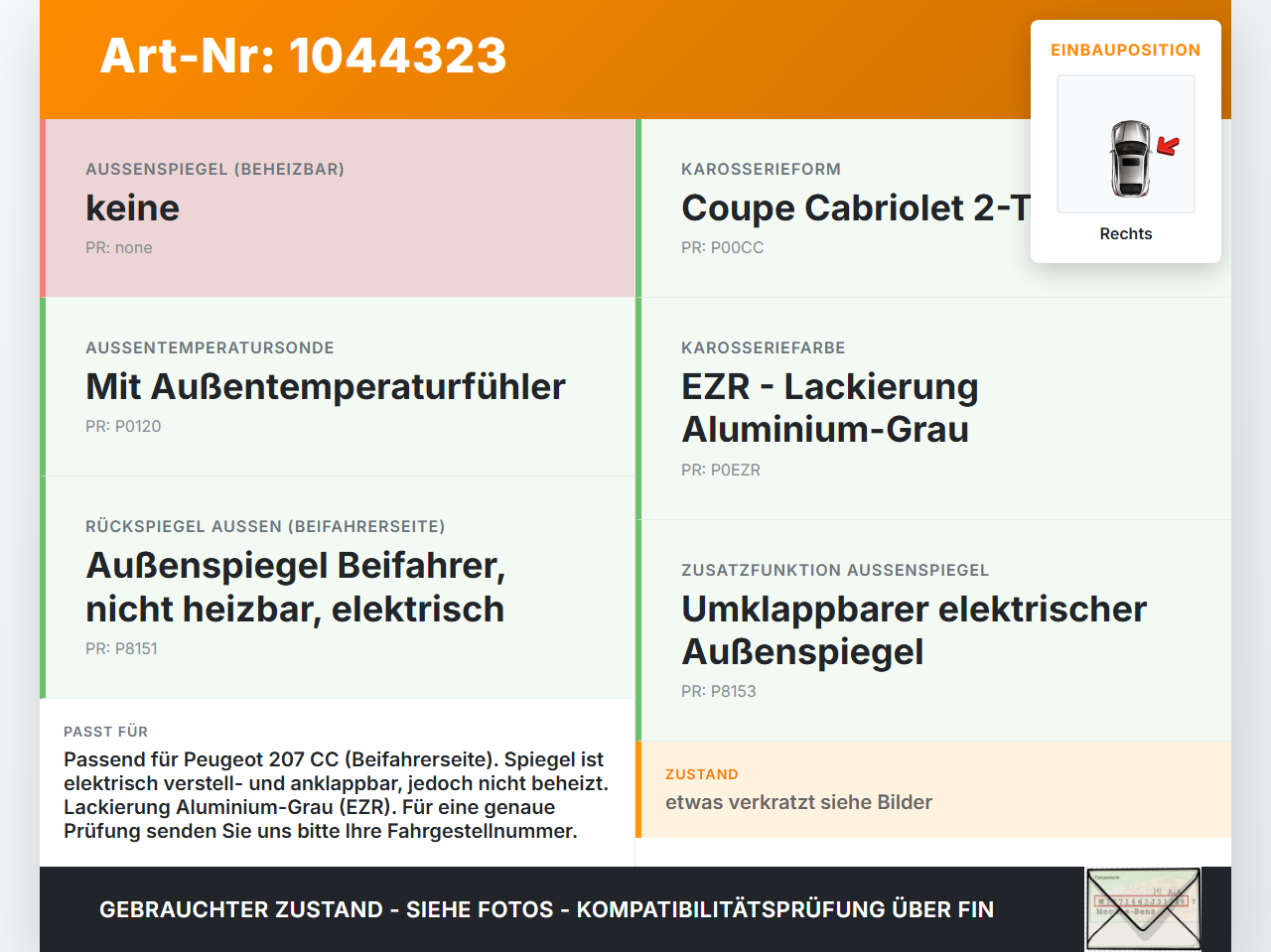This screenshot has height=952, width=1271.
Task: Click the KAROSSERIEFARBE label
Action: pos(763,347)
